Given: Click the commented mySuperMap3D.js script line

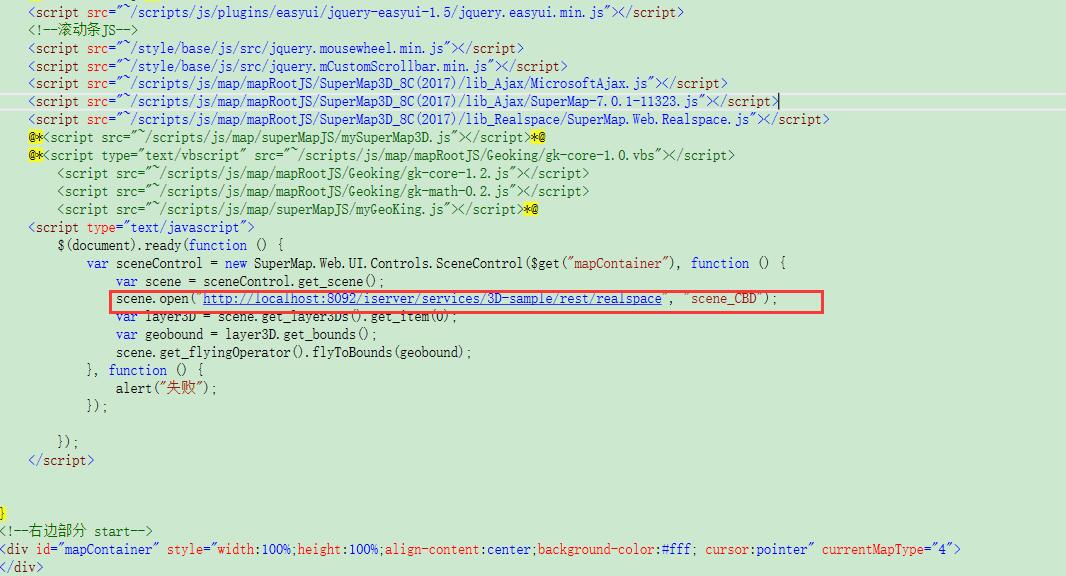Looking at the screenshot, I should [286, 137].
